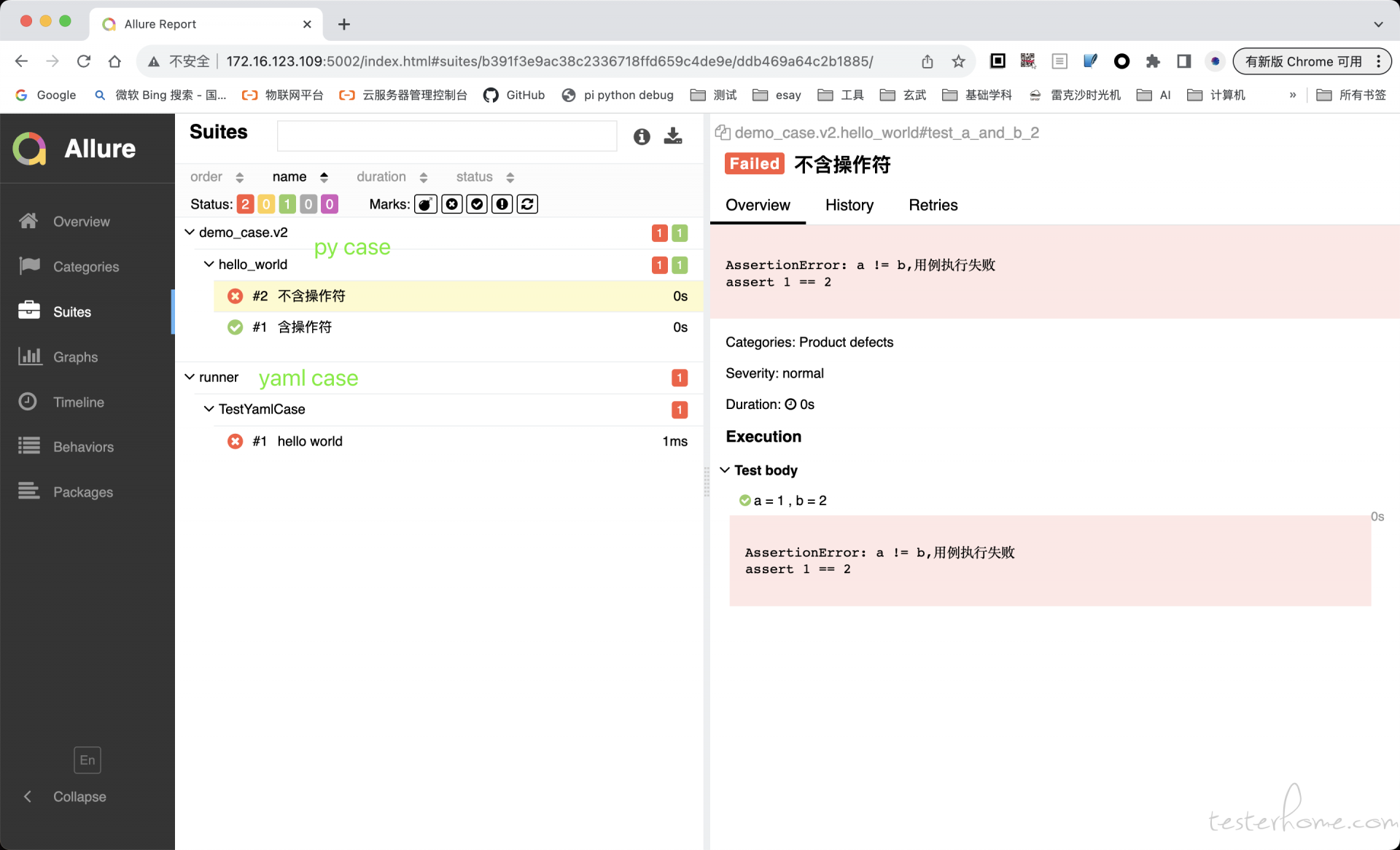The image size is (1400, 850).
Task: Open the Timeline clock icon
Action: tap(28, 402)
